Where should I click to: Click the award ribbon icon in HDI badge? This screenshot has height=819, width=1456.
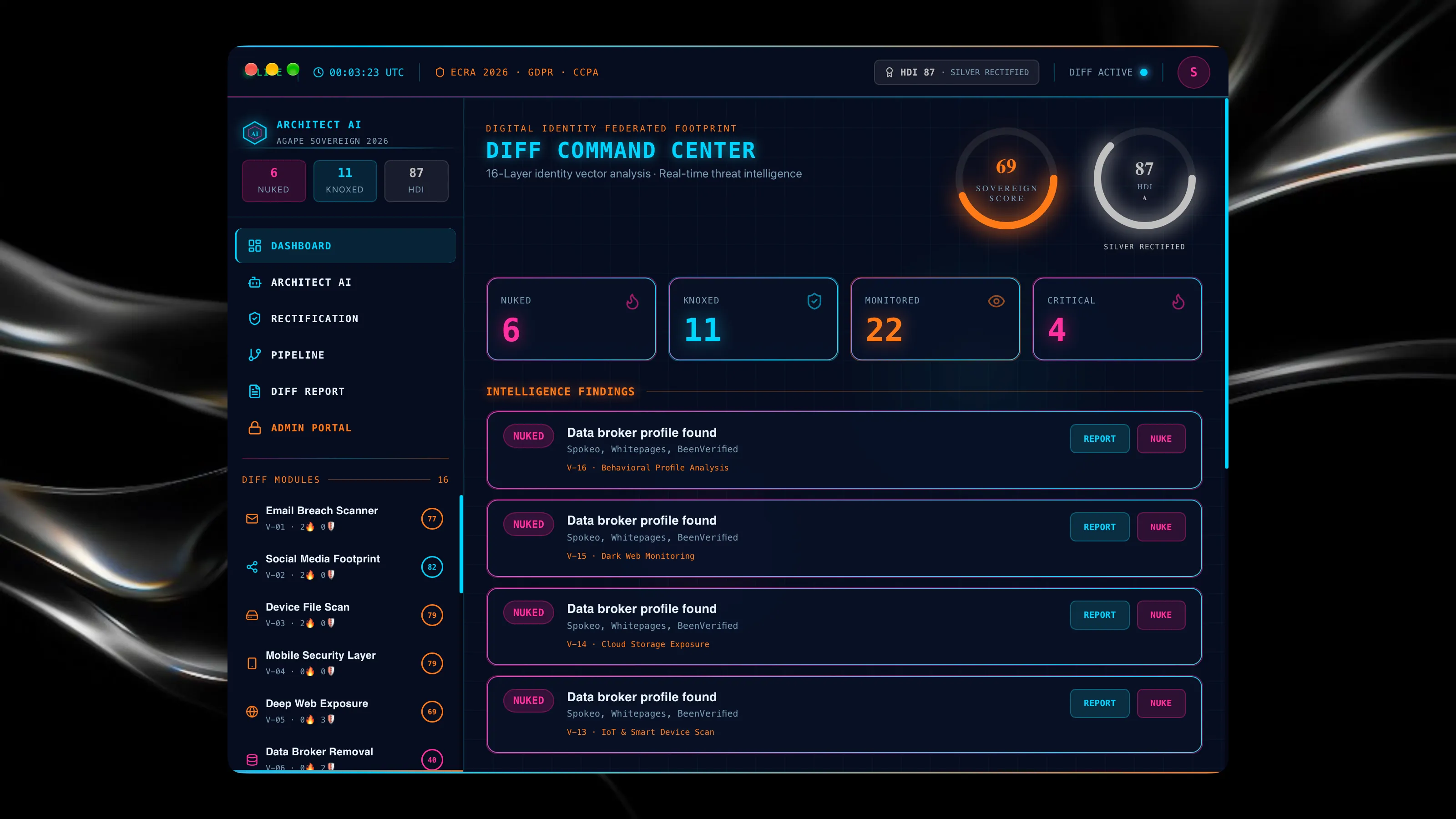[x=889, y=72]
